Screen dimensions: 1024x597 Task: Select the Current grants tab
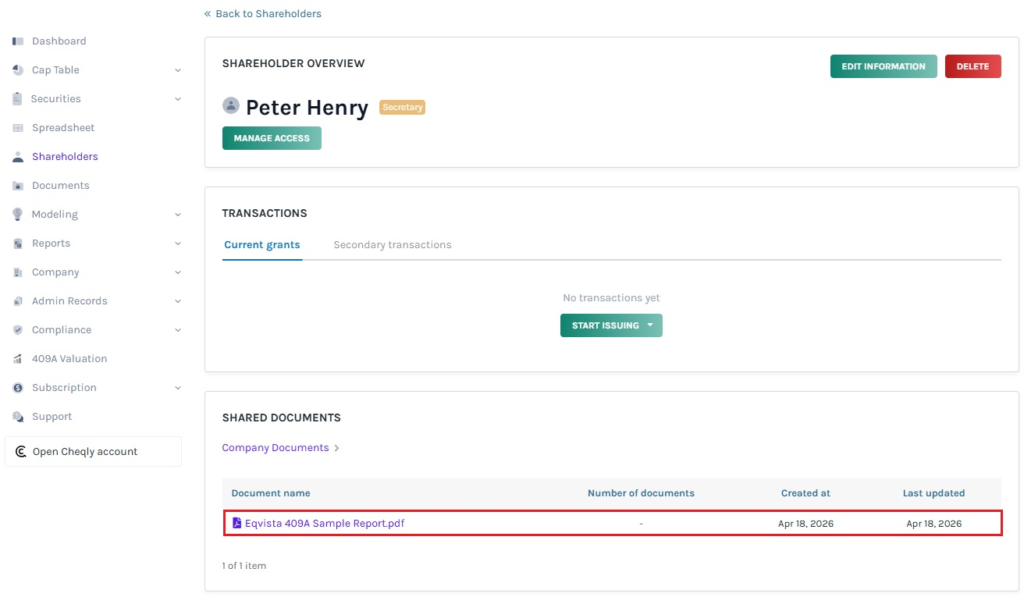pyautogui.click(x=261, y=244)
